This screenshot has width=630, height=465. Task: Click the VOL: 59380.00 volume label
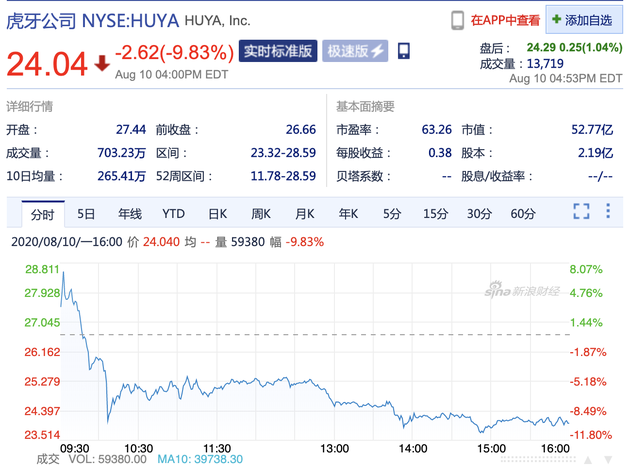click(107, 459)
